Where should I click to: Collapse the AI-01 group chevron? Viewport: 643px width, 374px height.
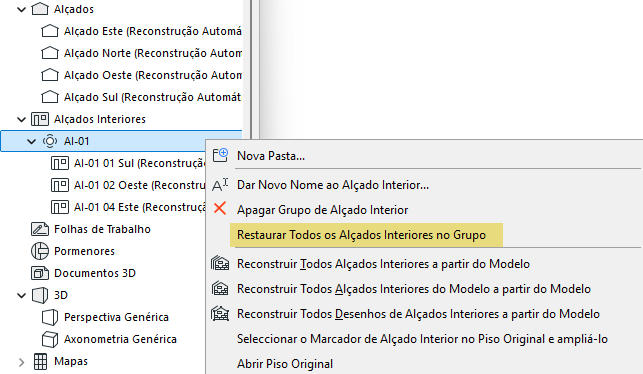[x=31, y=141]
